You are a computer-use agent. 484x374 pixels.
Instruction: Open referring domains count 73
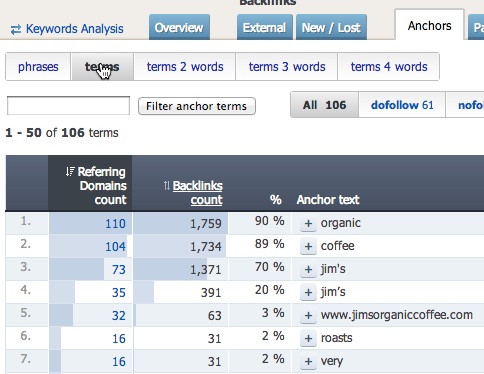[x=119, y=269]
